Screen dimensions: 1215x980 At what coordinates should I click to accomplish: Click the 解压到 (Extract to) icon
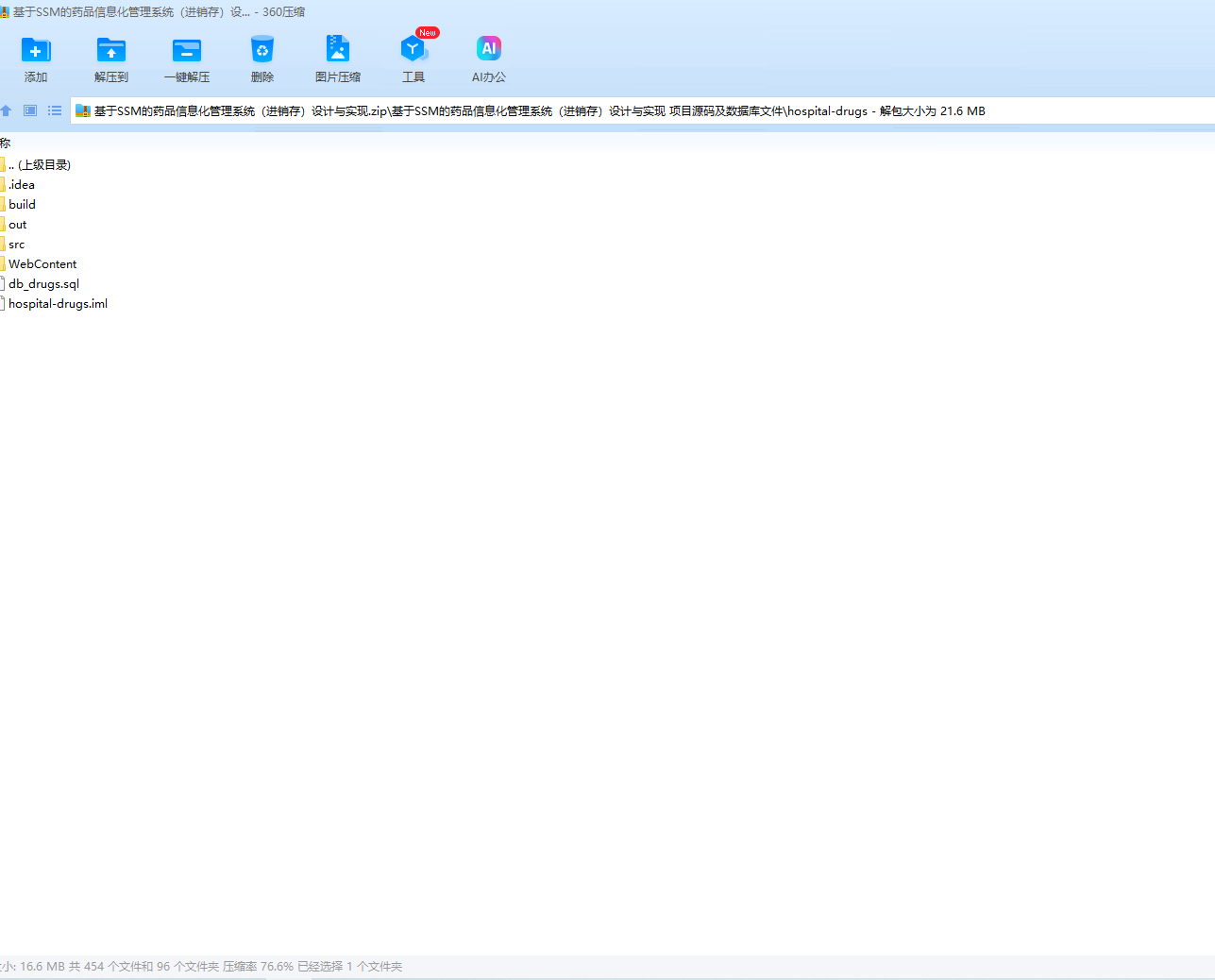111,49
